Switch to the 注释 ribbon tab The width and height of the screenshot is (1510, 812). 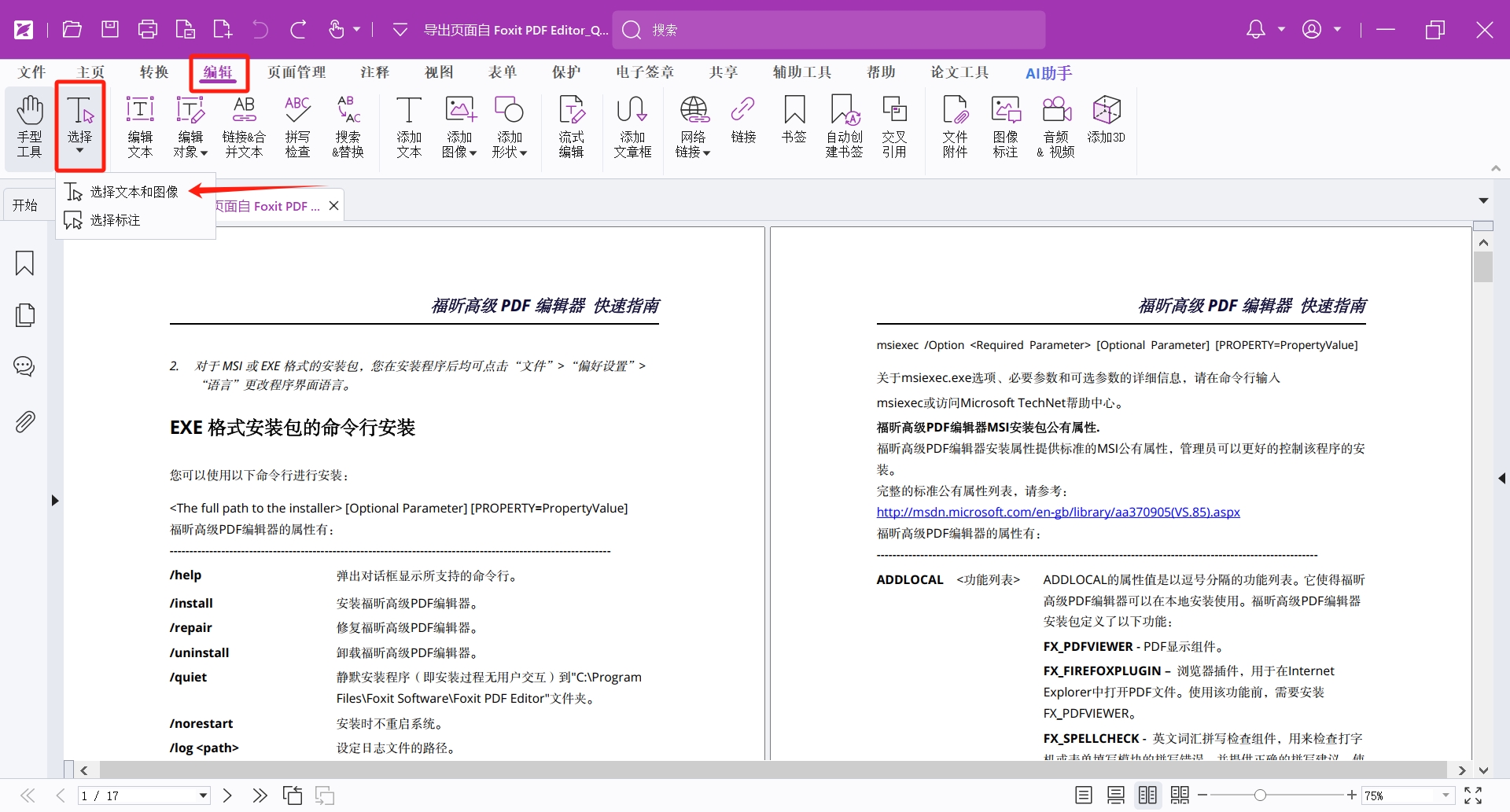(375, 72)
